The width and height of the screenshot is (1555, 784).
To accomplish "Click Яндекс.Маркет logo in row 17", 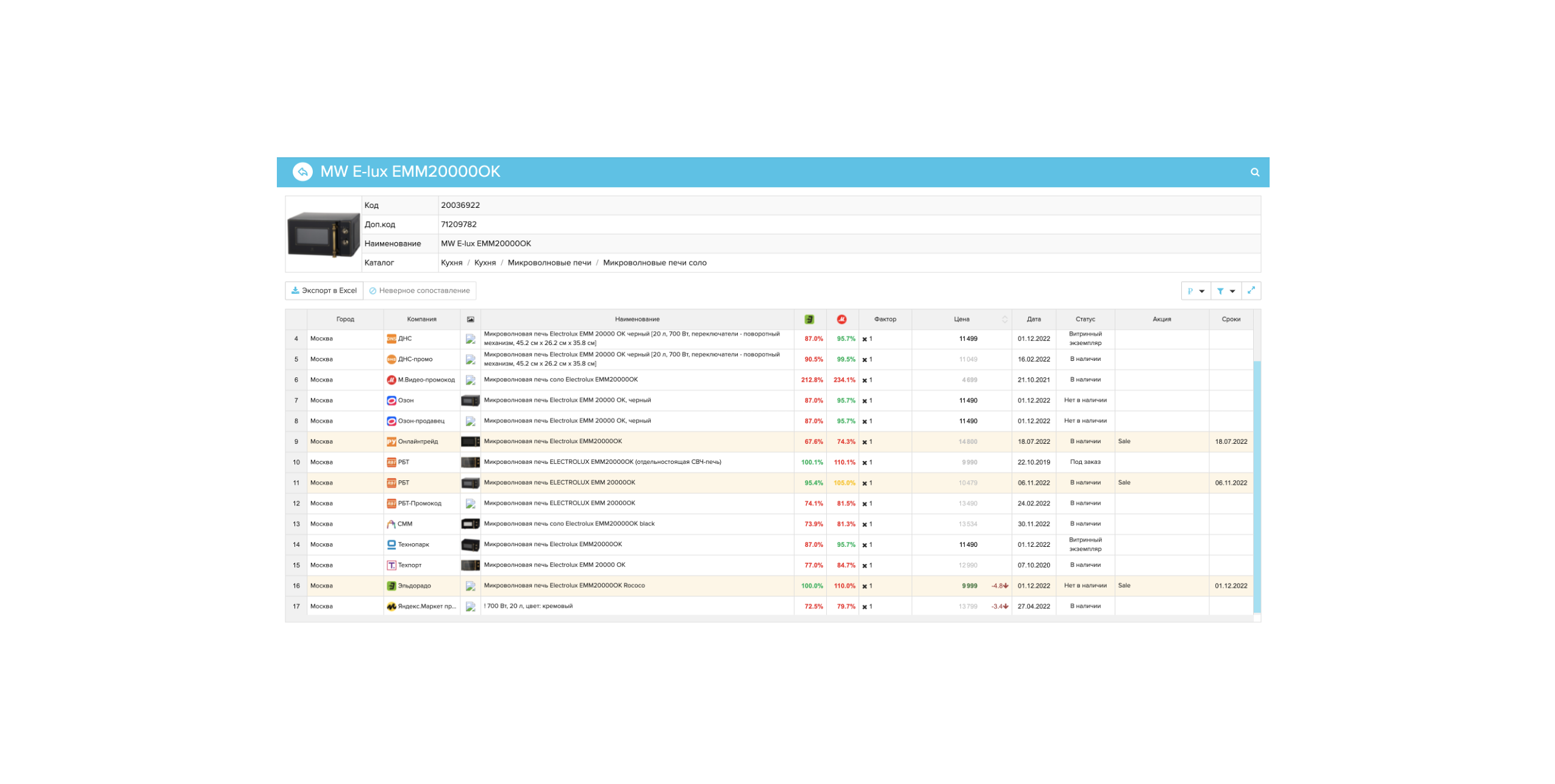I will point(391,607).
